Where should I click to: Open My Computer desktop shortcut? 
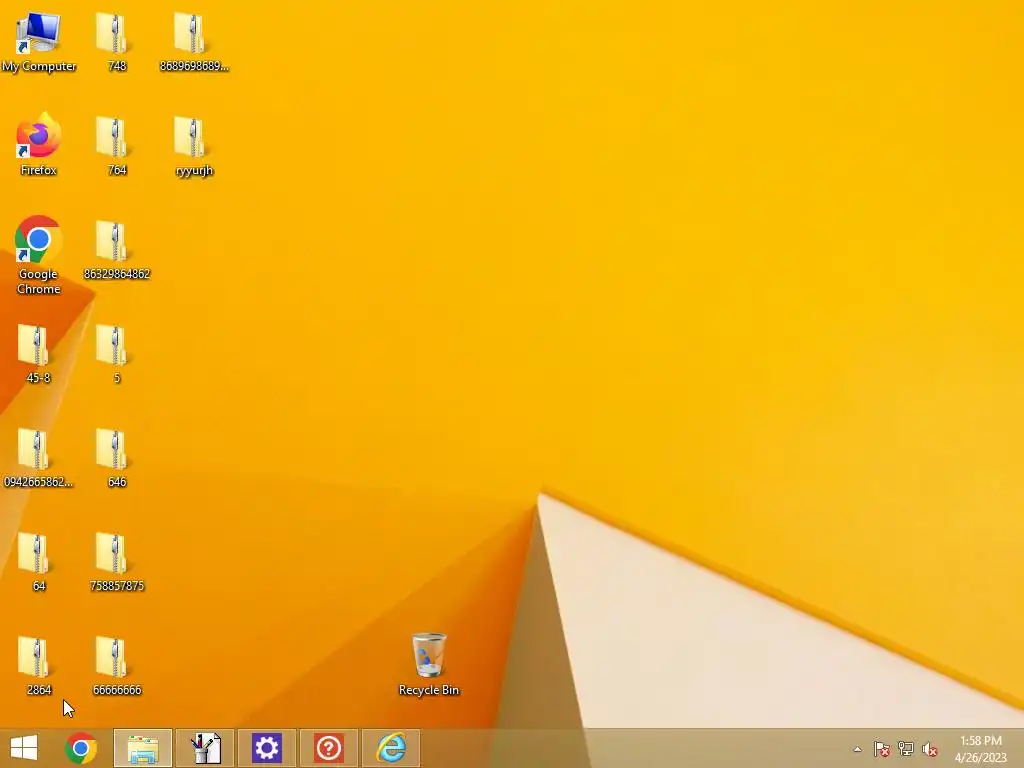click(x=39, y=42)
